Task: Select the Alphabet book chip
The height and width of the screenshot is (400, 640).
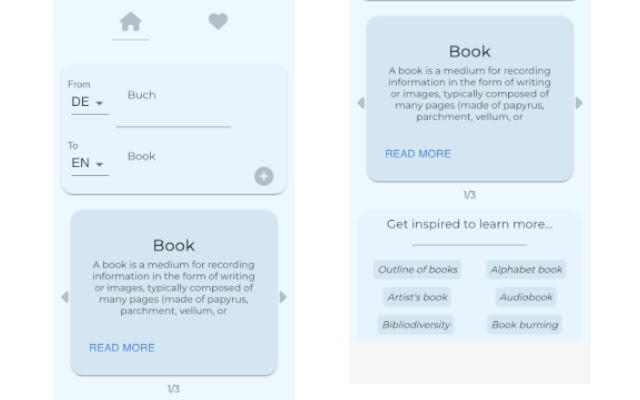Action: coord(526,269)
